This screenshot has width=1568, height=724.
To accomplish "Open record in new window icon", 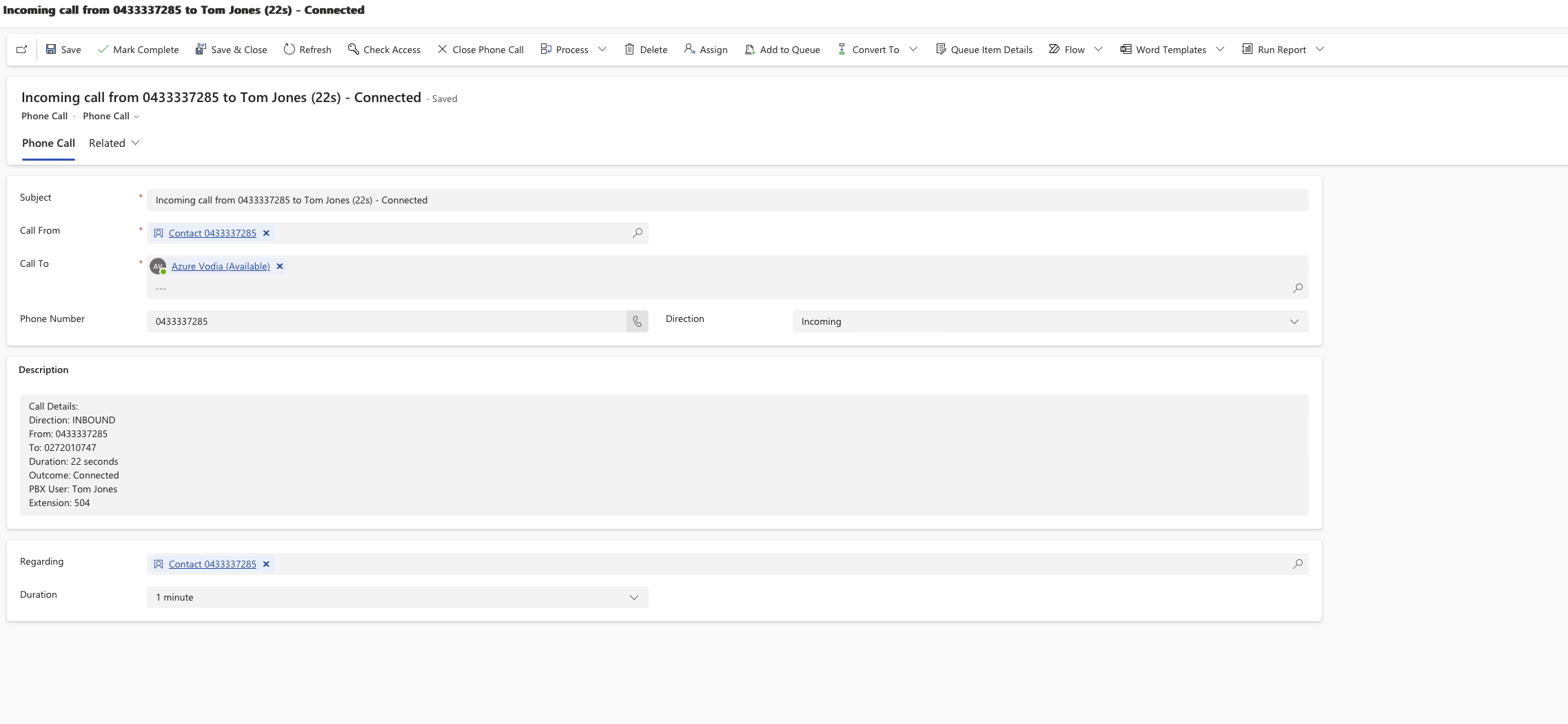I will [22, 50].
